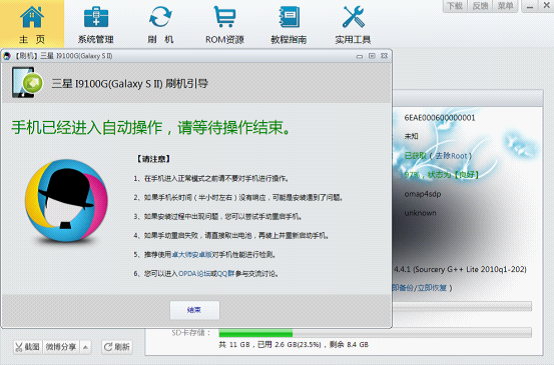
Task: Open the 反馈 feedback button
Action: (x=480, y=6)
